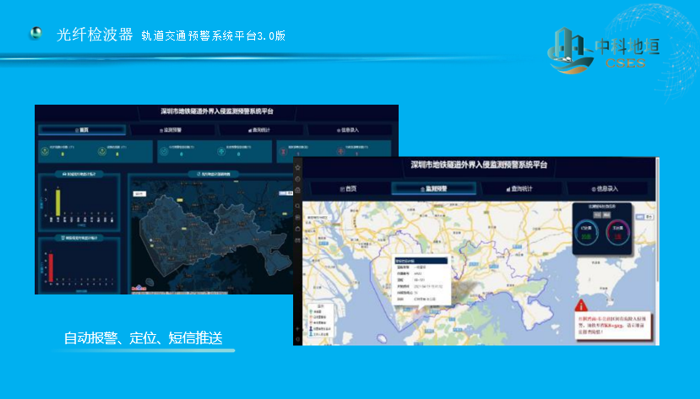Open 首页 tab in the front window
Viewport: 700px width, 399px height.
(349, 189)
